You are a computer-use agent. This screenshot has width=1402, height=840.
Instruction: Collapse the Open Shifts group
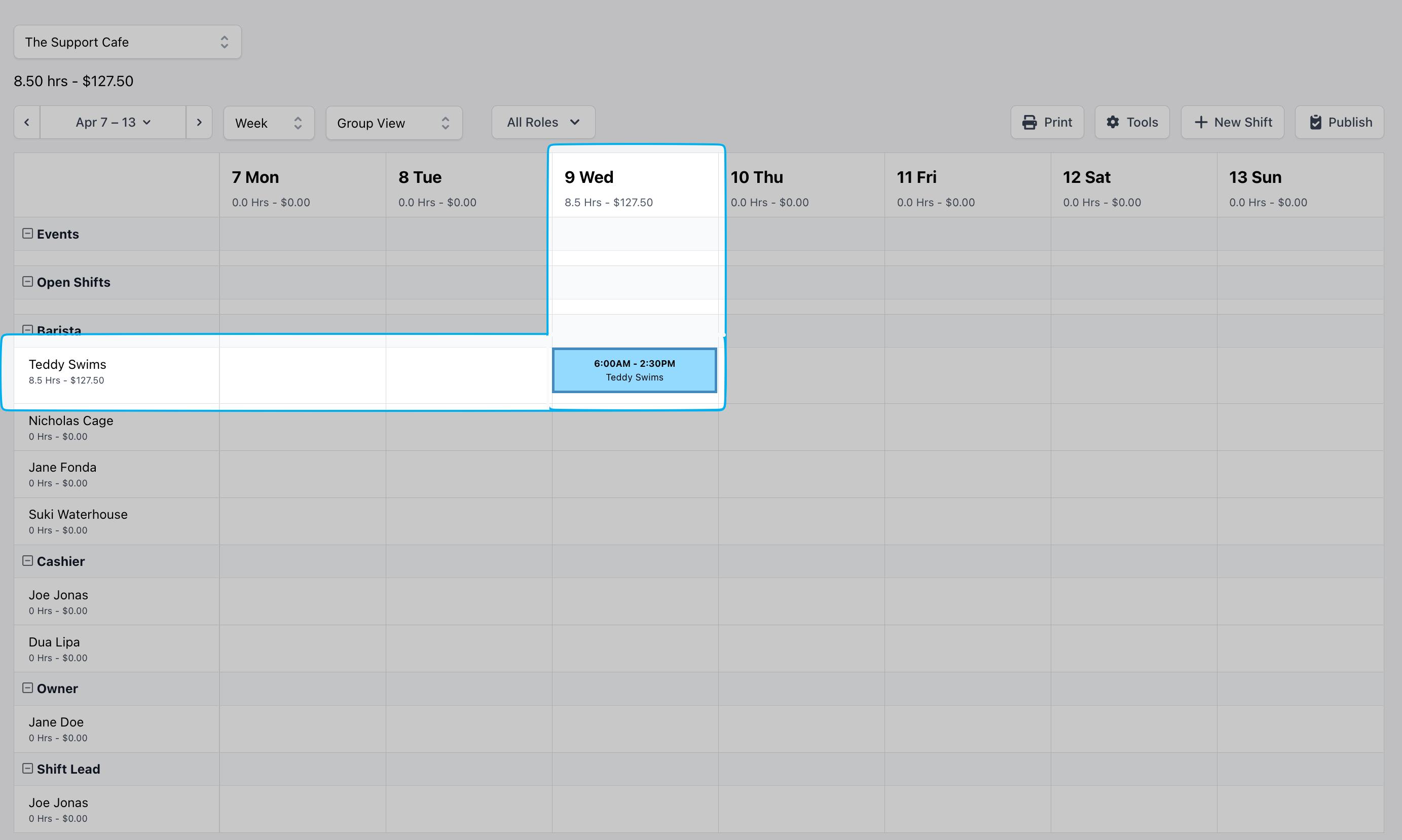click(x=27, y=282)
